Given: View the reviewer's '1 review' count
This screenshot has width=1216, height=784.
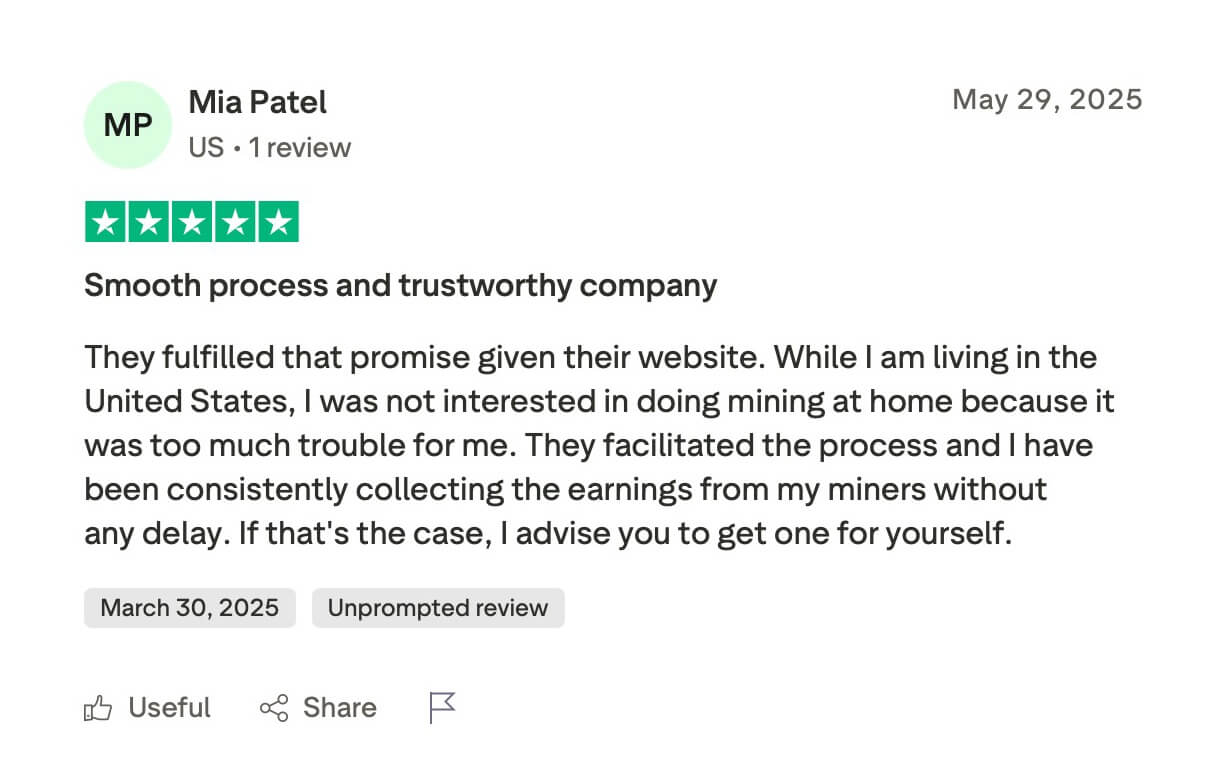Looking at the screenshot, I should 300,148.
